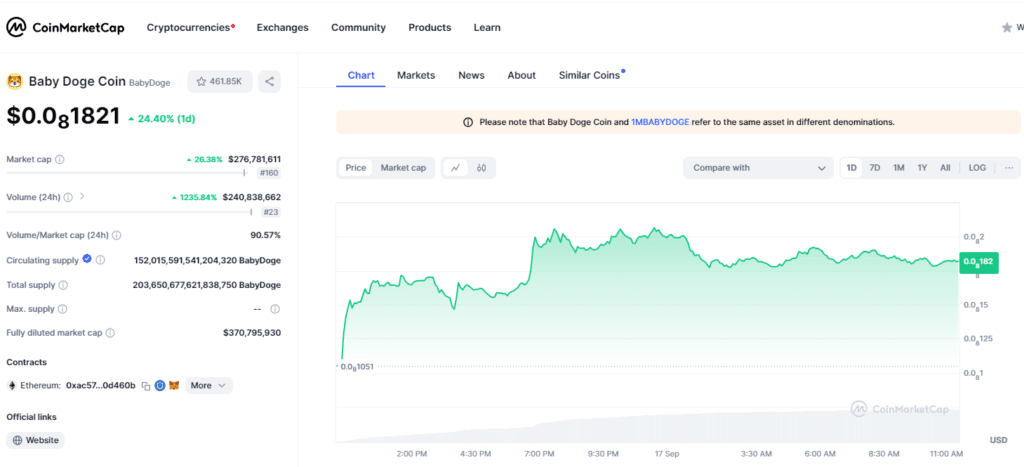Click the CoinMarketCap logo

tap(65, 27)
